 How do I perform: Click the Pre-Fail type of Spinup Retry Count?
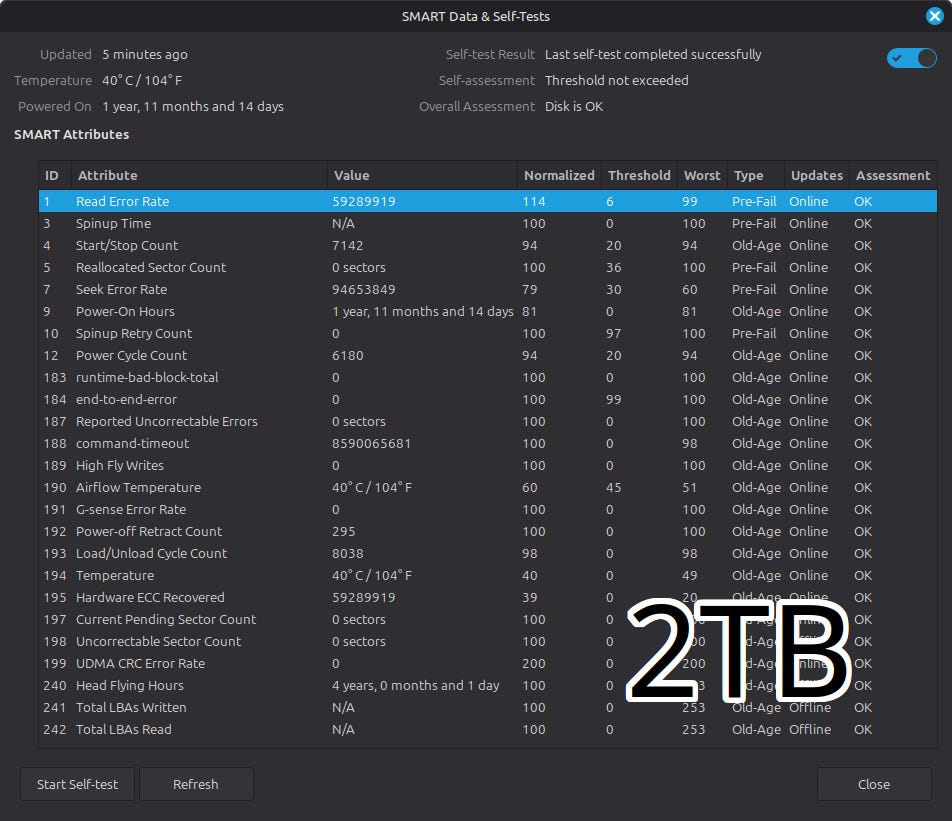pyautogui.click(x=754, y=333)
